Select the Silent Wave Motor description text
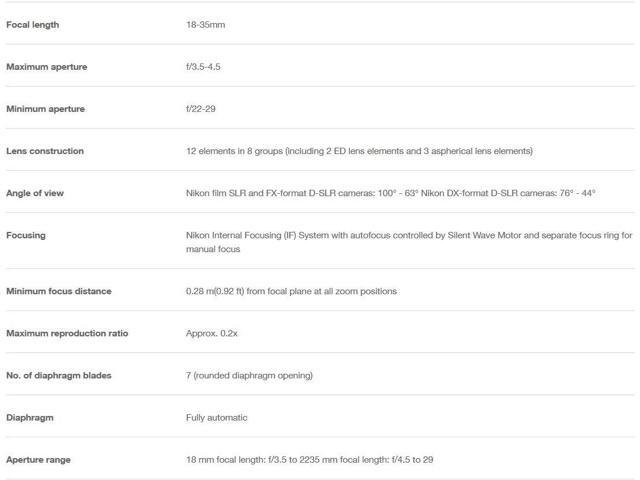 coord(409,242)
